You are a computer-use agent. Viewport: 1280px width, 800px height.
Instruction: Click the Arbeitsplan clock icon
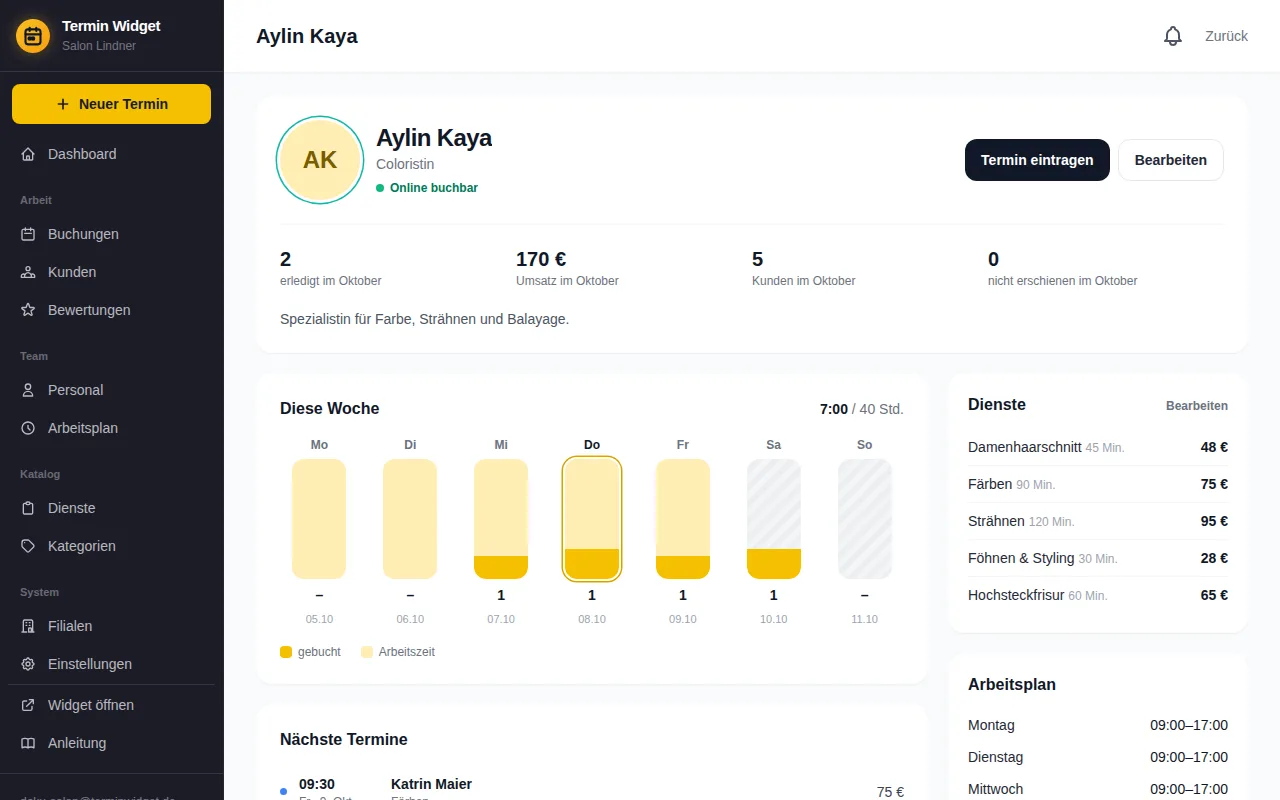tap(28, 428)
